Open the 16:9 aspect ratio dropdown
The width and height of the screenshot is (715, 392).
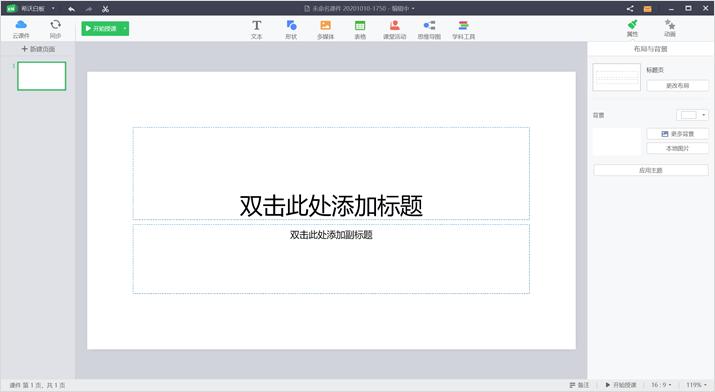click(661, 385)
